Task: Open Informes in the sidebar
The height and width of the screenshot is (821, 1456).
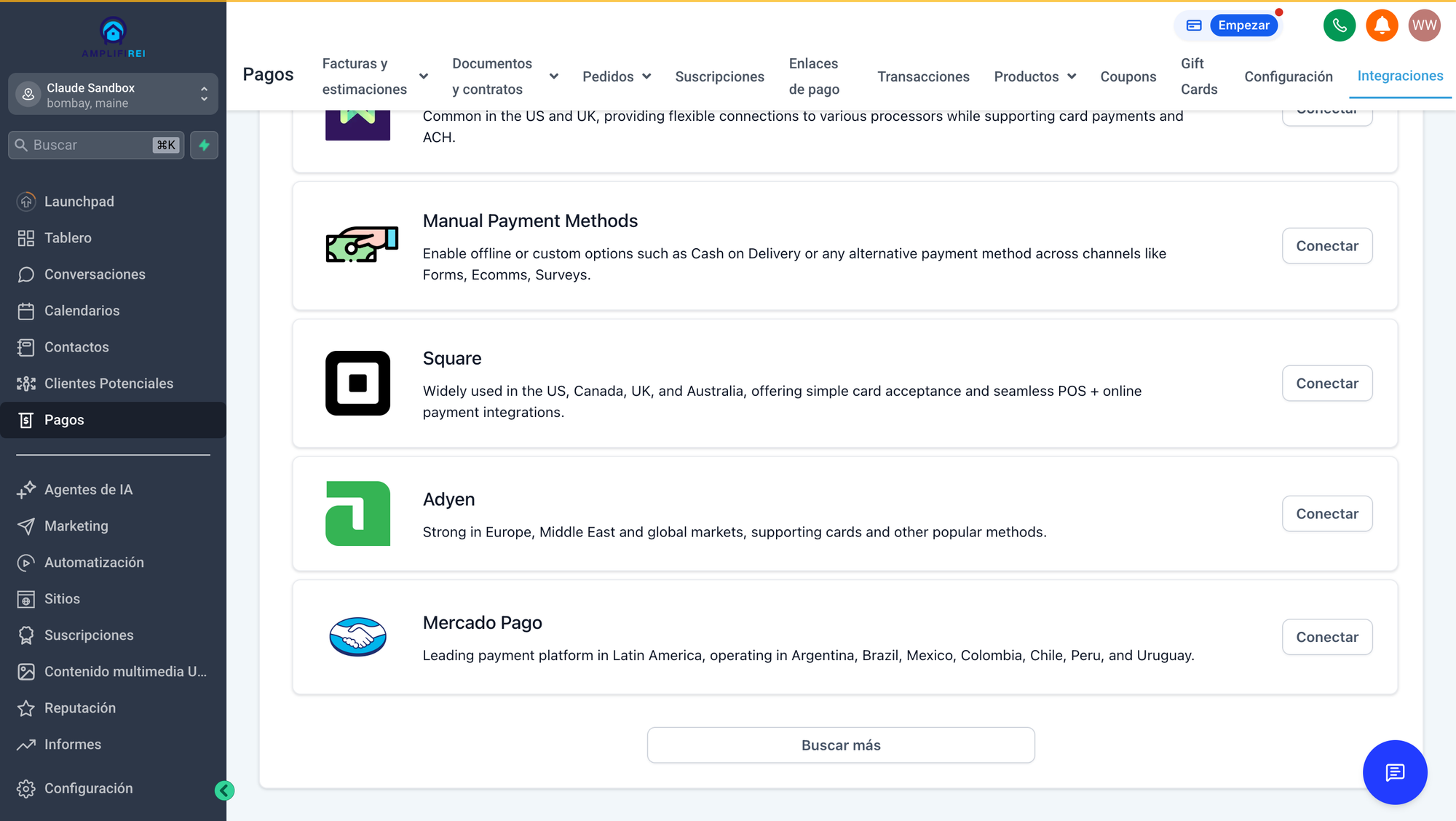Action: coord(73,745)
